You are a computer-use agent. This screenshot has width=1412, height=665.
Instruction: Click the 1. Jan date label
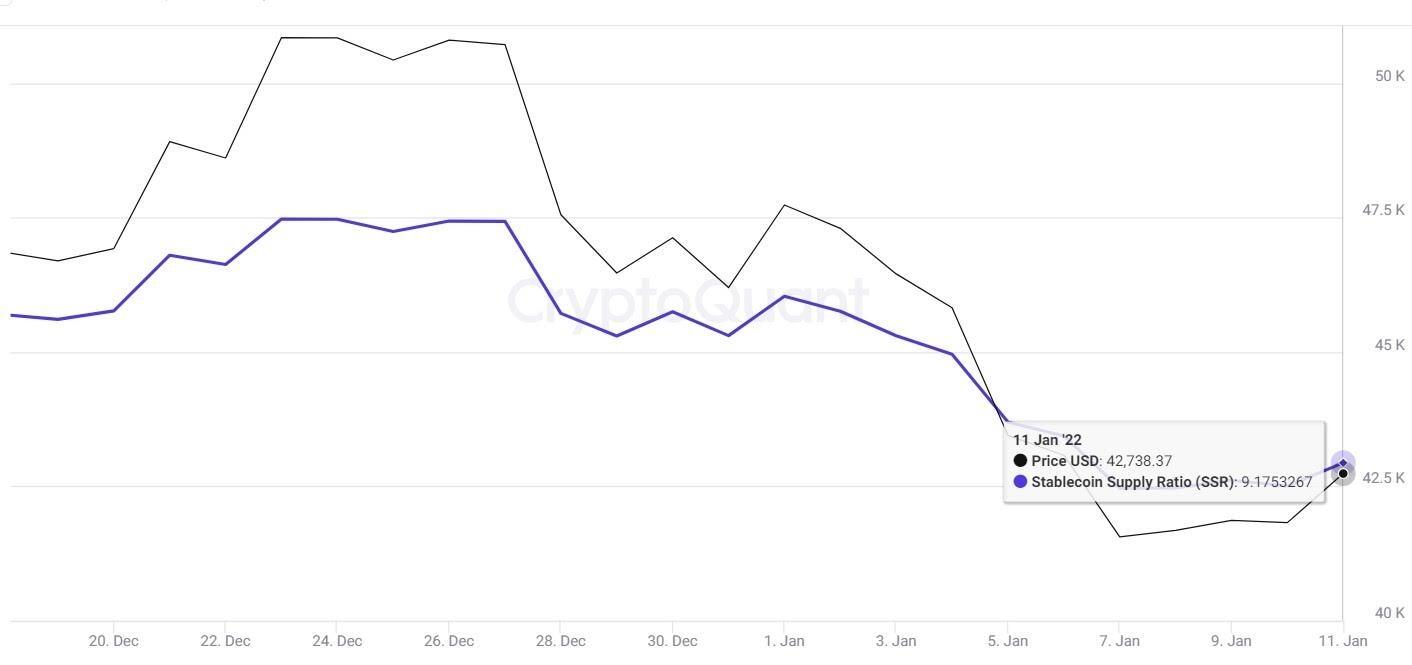click(x=784, y=640)
